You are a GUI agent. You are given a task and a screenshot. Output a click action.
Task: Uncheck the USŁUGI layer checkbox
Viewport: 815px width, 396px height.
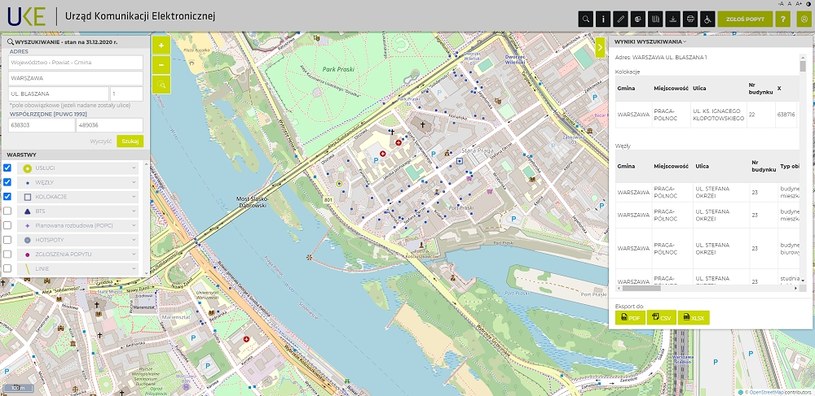tap(7, 168)
